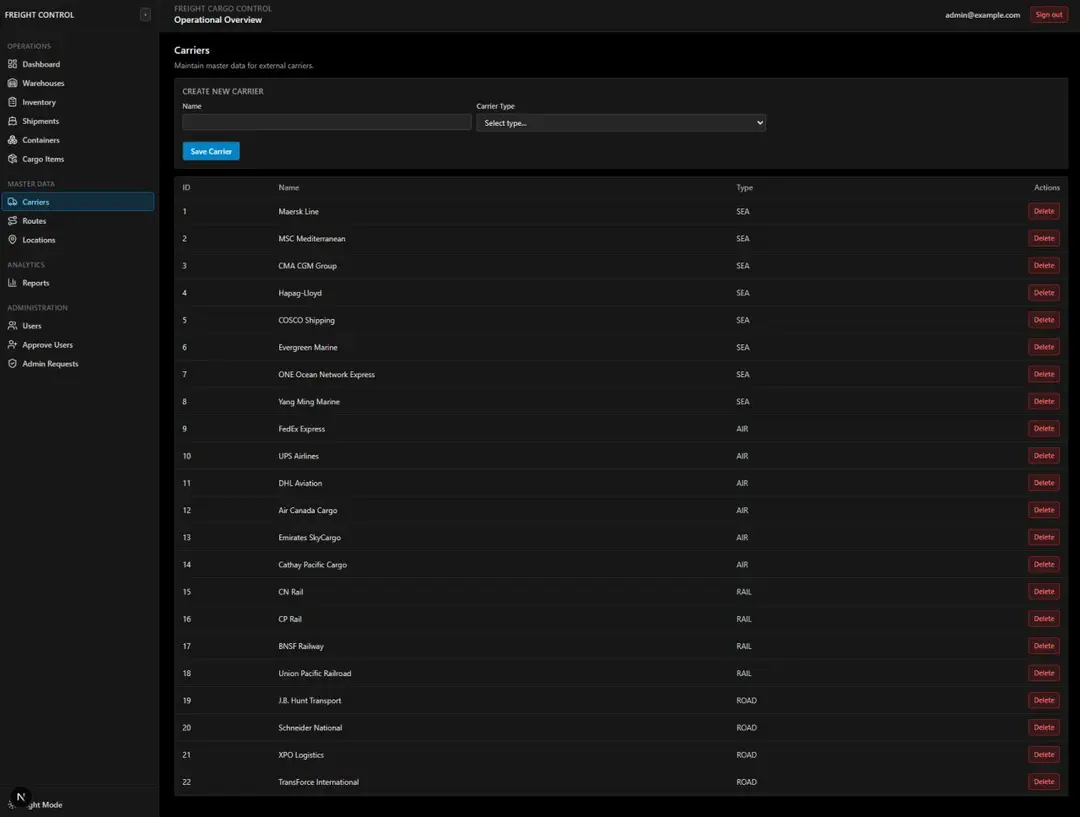This screenshot has width=1080, height=817.
Task: Click the Shipments icon in sidebar
Action: click(x=12, y=121)
